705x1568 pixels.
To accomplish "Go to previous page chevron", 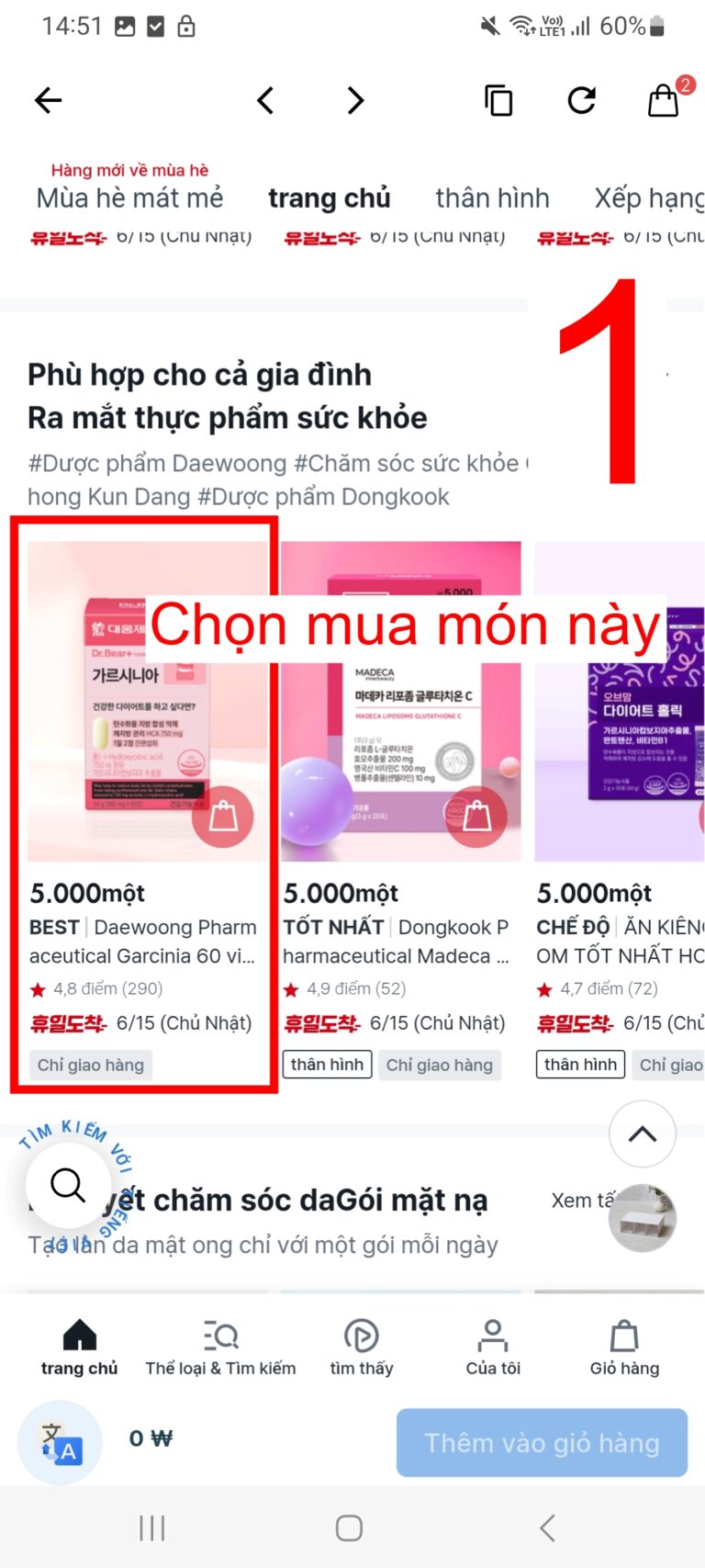I will point(265,100).
